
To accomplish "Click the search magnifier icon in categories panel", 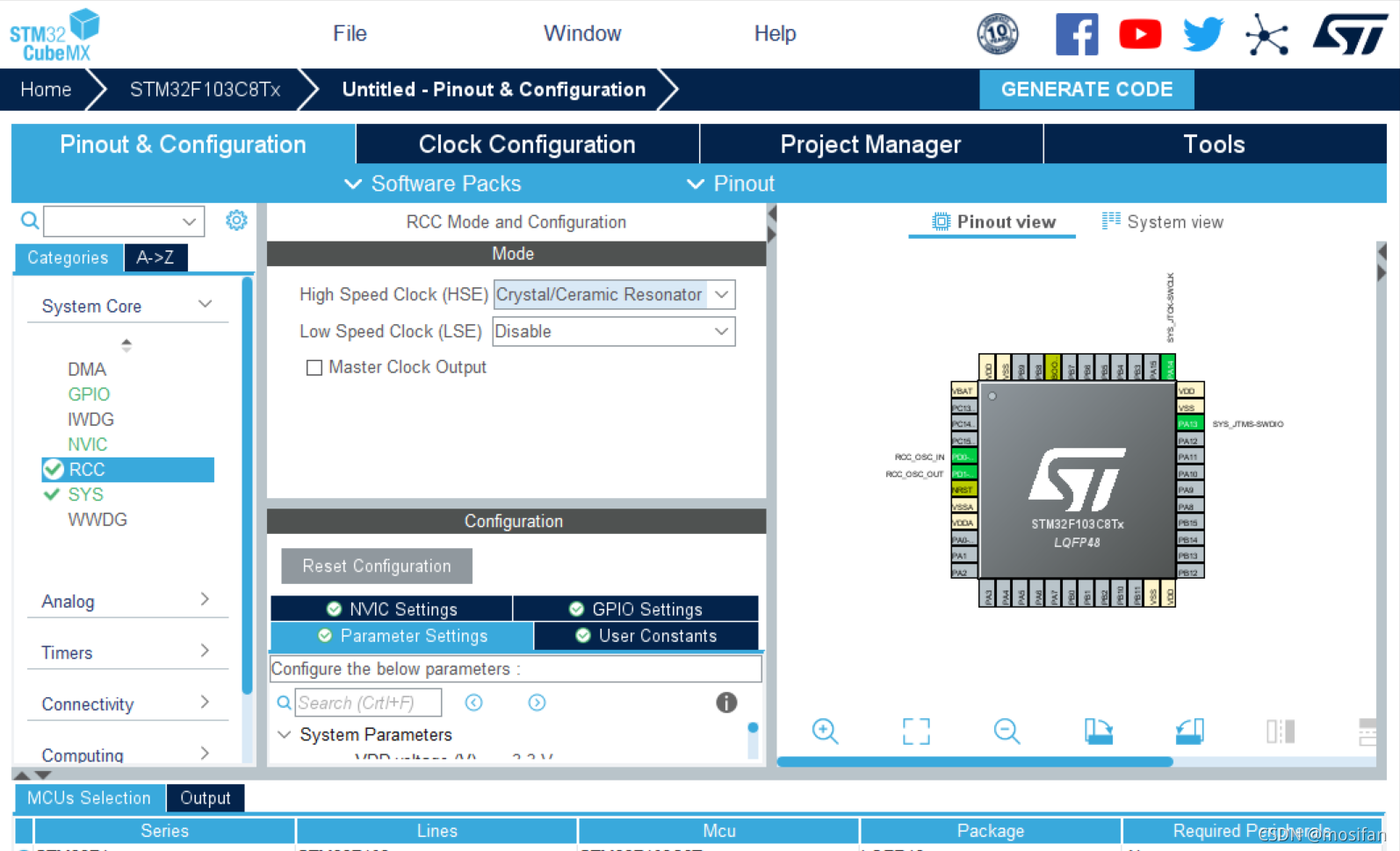I will (x=30, y=220).
